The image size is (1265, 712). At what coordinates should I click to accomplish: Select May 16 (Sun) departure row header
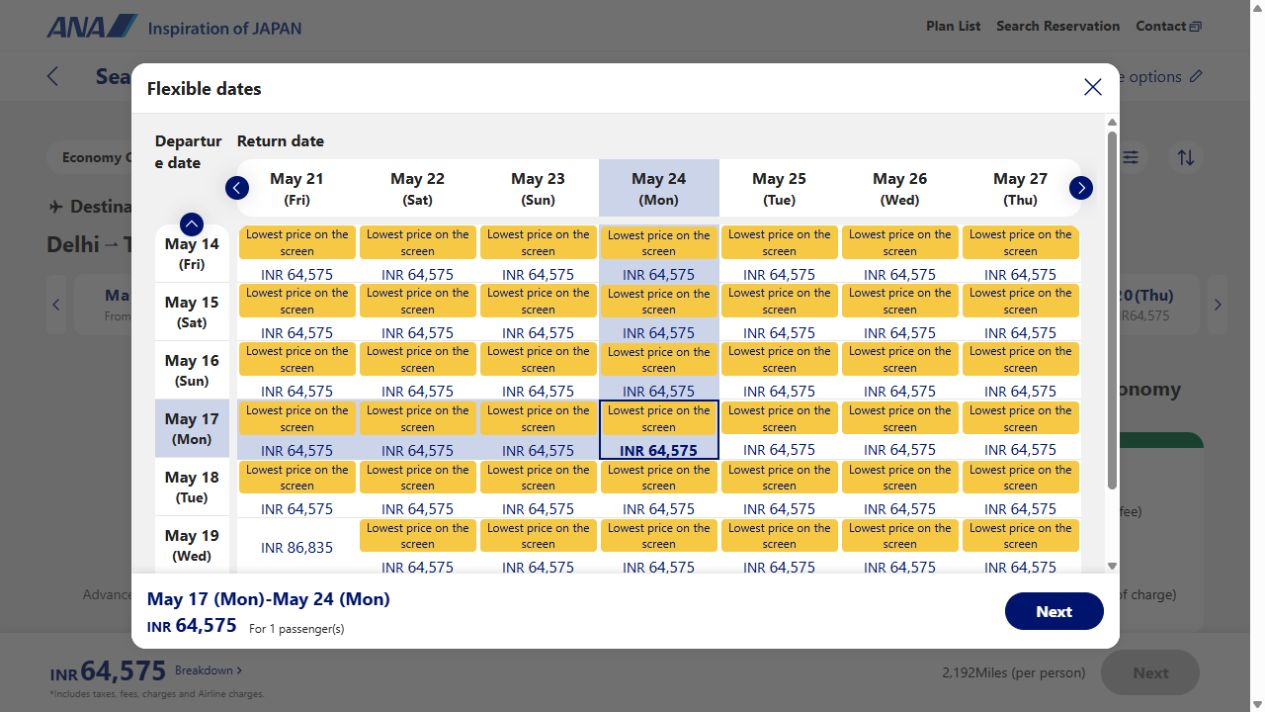tap(192, 370)
